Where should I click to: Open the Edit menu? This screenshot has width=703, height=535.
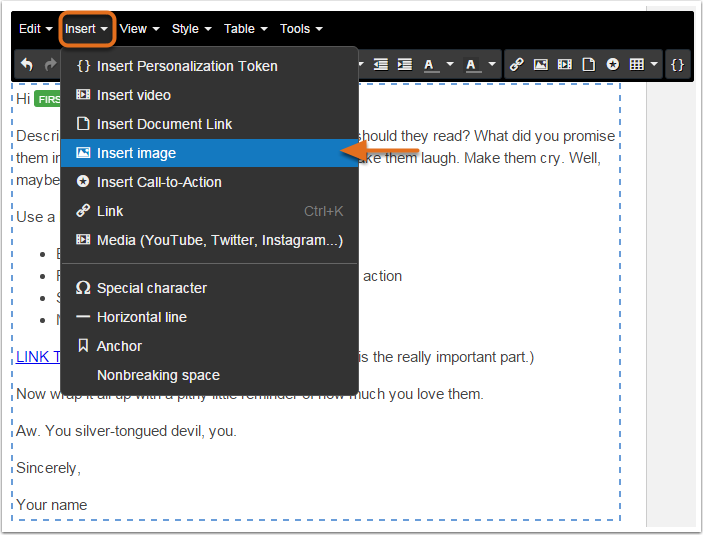[35, 29]
